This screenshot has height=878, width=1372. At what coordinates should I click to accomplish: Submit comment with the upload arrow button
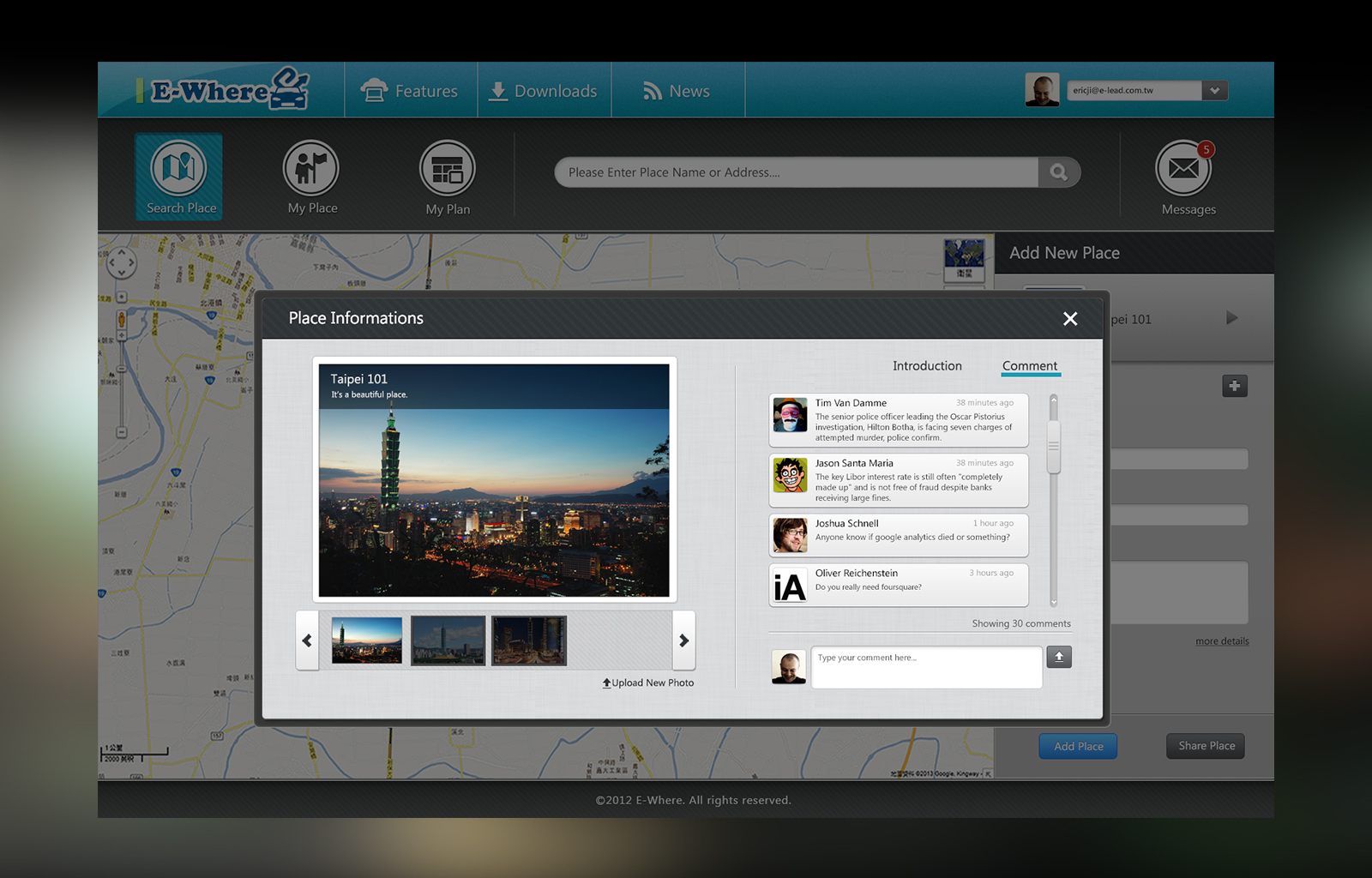[1059, 657]
